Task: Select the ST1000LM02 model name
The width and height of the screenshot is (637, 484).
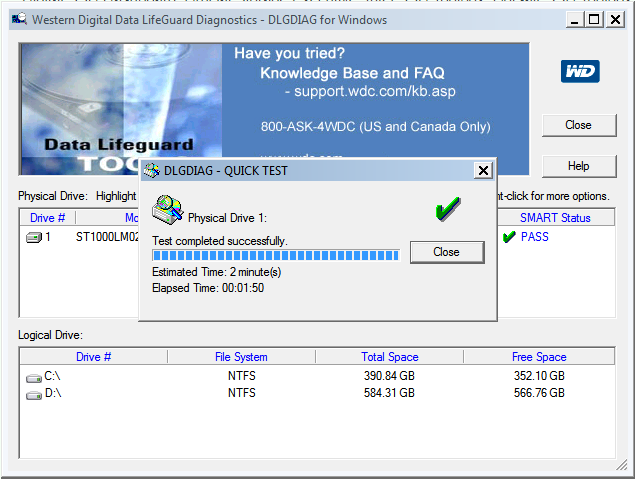Action: click(x=107, y=237)
